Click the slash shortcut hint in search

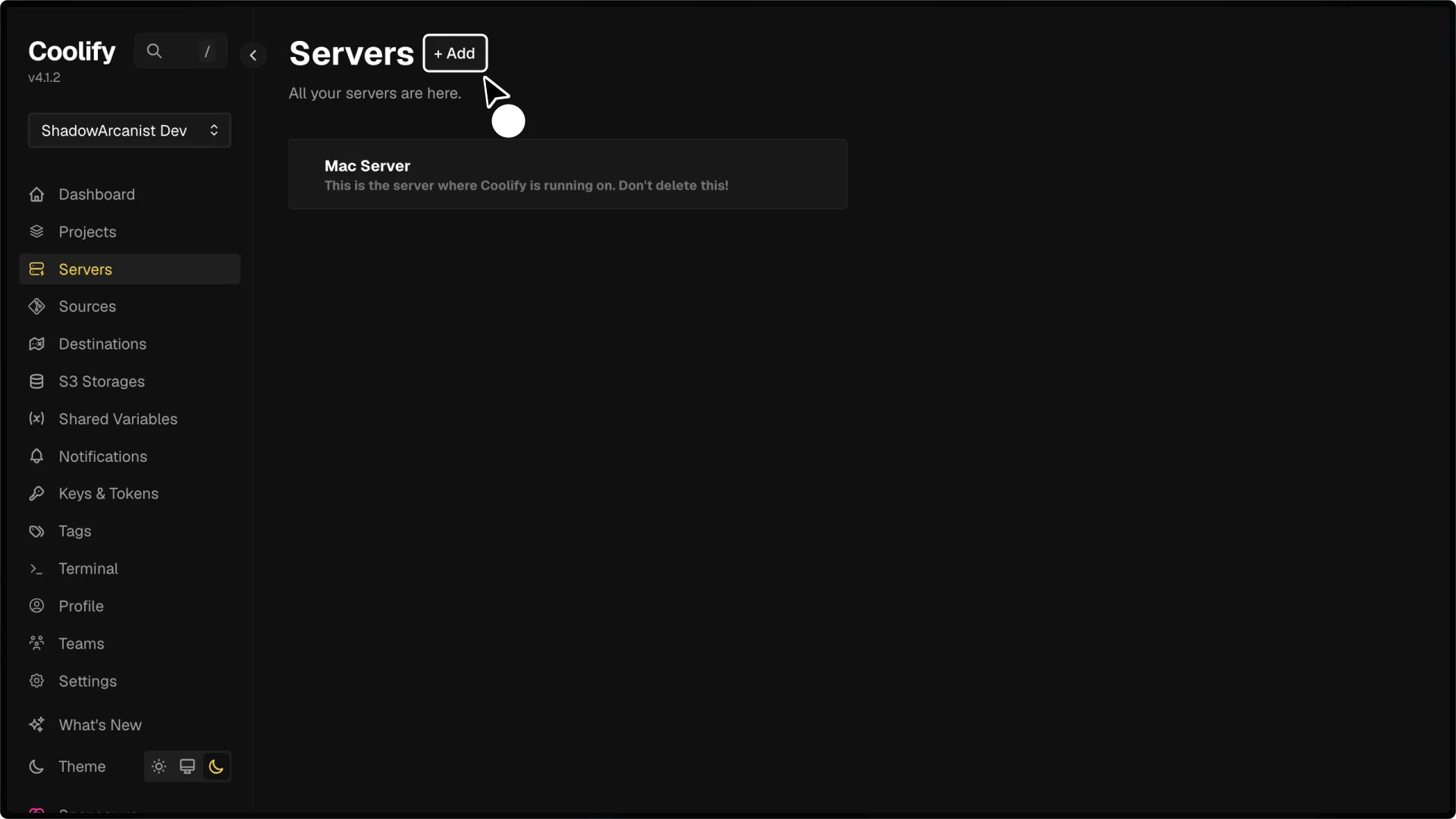click(207, 51)
